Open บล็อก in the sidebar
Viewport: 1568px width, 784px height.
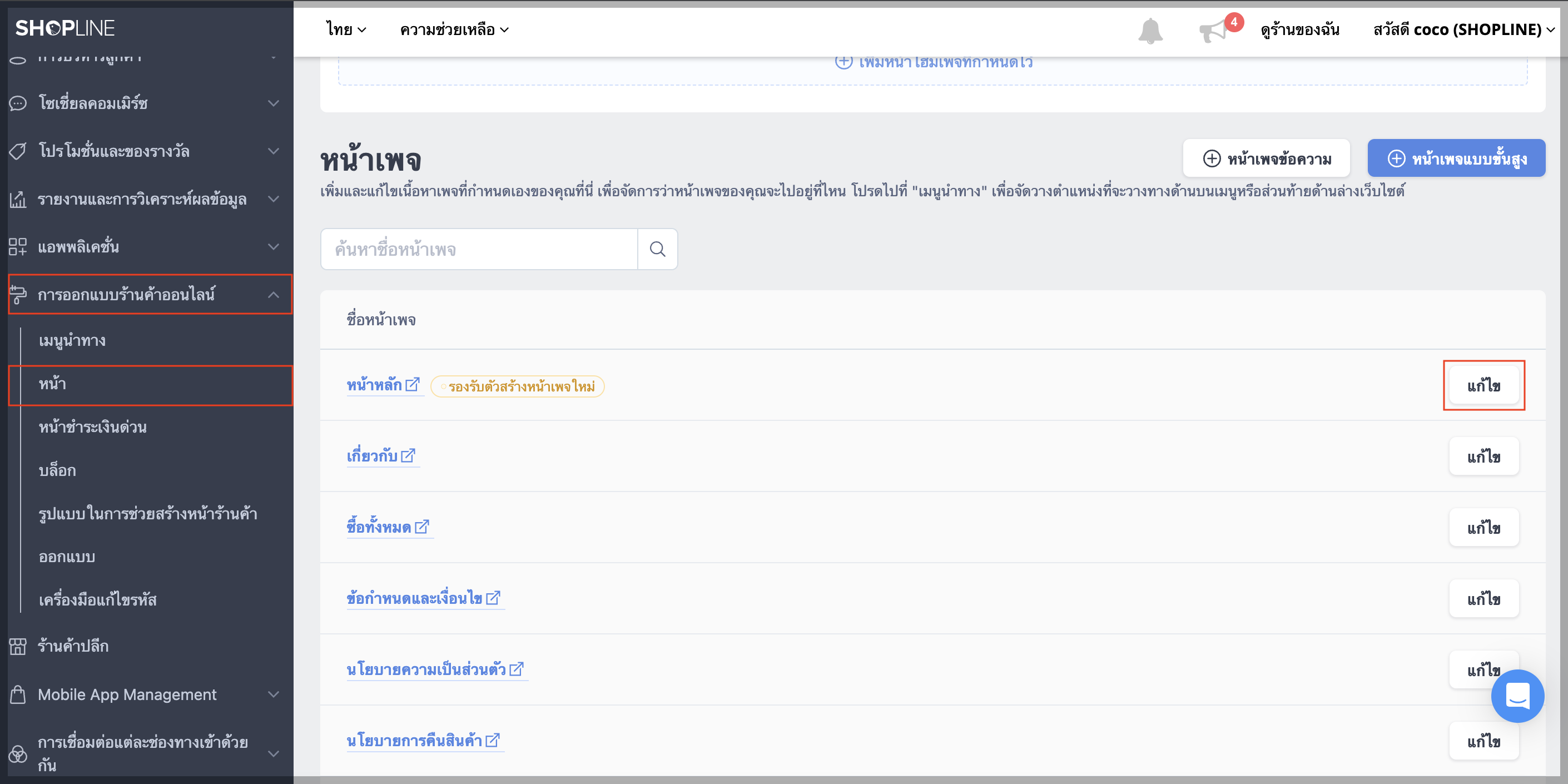[57, 470]
